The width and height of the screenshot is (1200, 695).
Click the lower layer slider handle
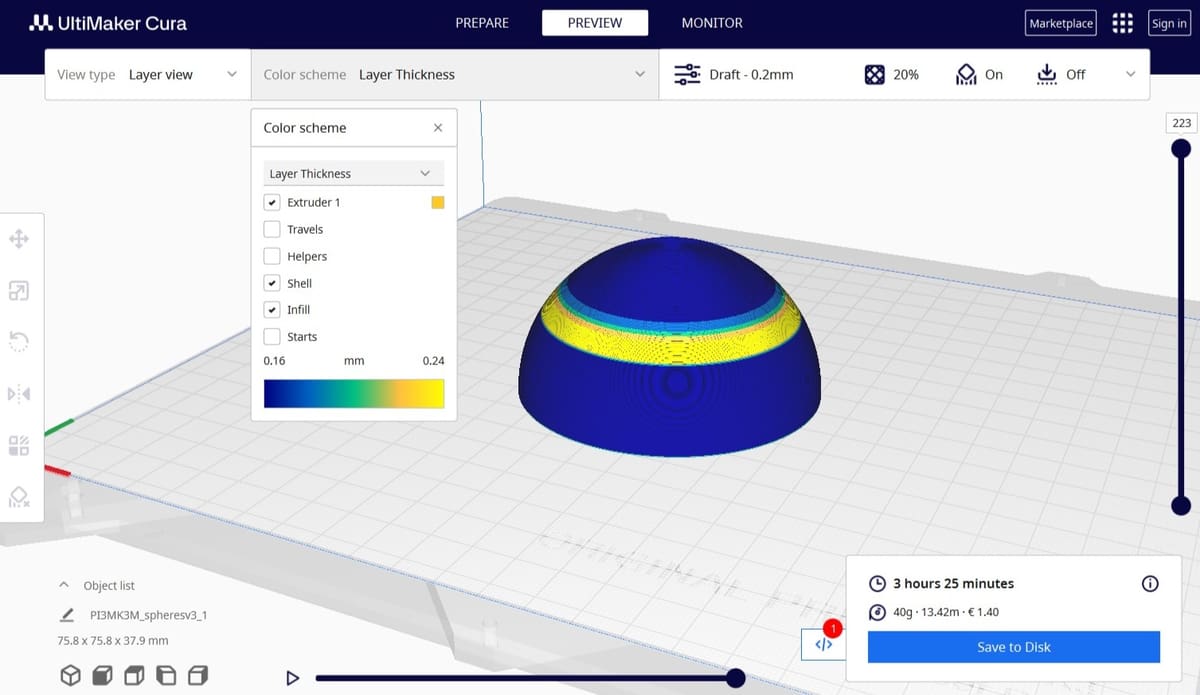1181,506
